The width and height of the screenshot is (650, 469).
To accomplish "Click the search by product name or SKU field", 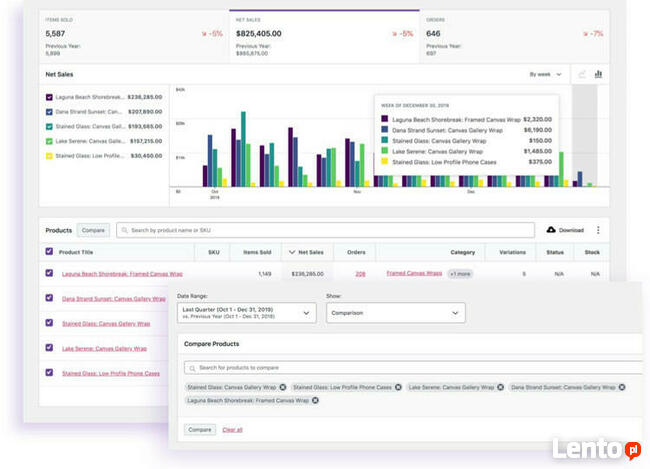I will click(x=325, y=230).
